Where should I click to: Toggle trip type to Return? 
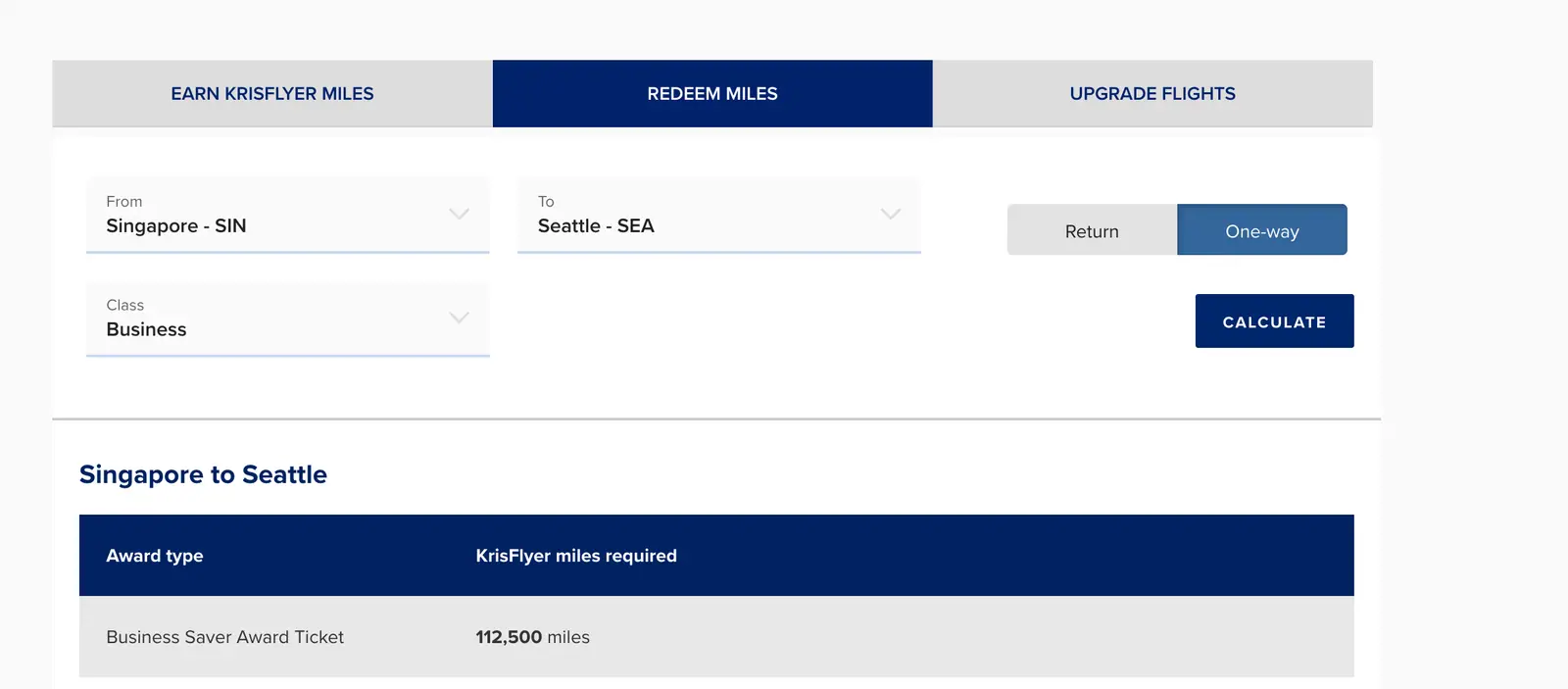click(1092, 230)
